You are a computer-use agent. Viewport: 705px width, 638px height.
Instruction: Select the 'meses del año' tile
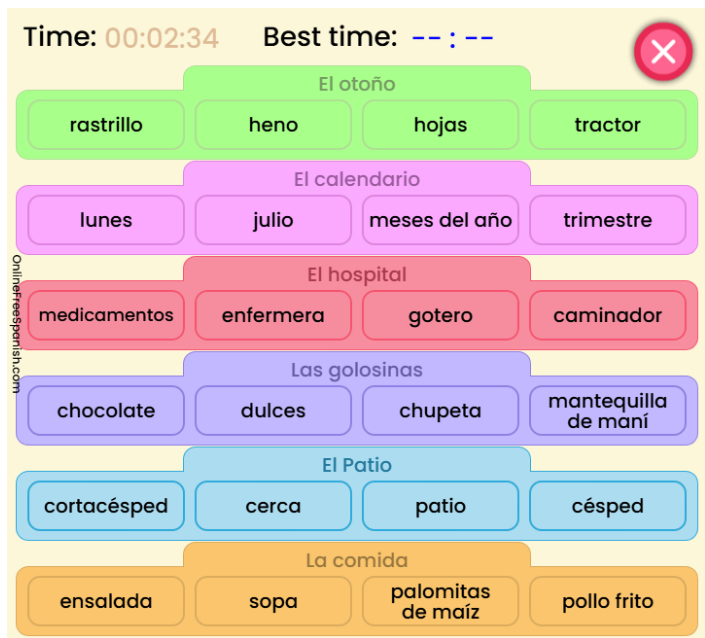pyautogui.click(x=440, y=220)
